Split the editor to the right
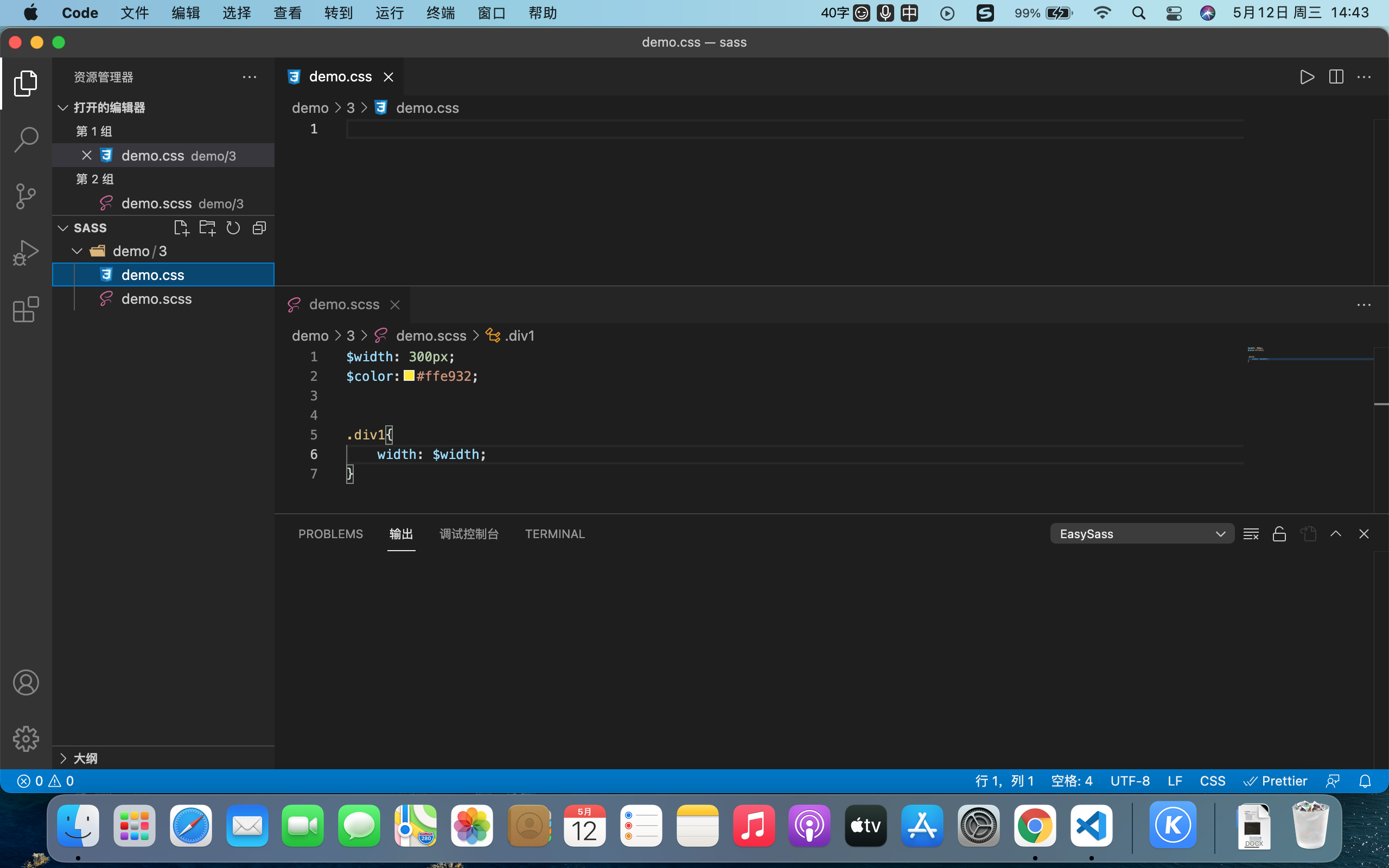 (x=1336, y=77)
